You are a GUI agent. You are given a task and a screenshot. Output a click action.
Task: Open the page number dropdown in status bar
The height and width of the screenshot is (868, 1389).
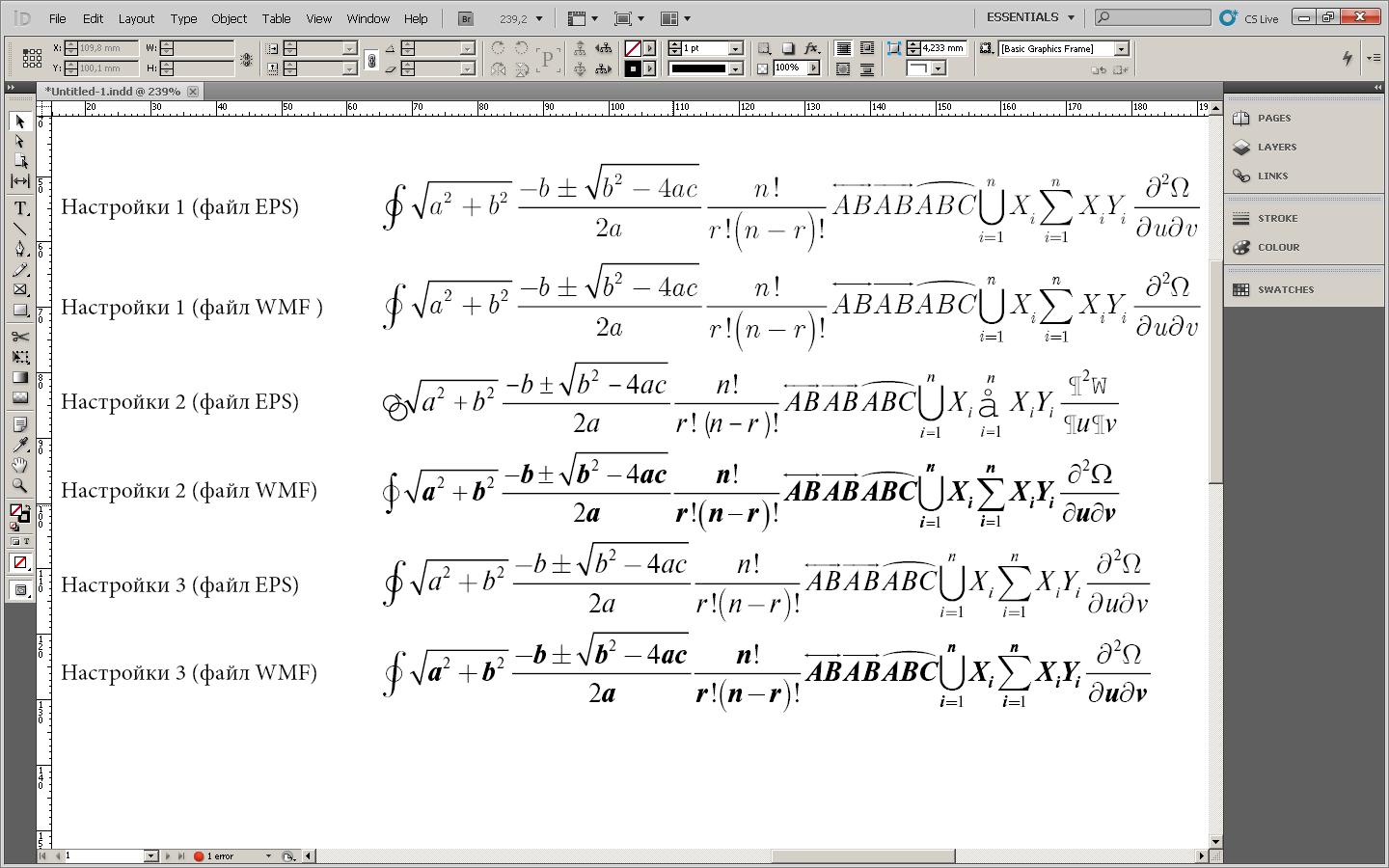(151, 855)
